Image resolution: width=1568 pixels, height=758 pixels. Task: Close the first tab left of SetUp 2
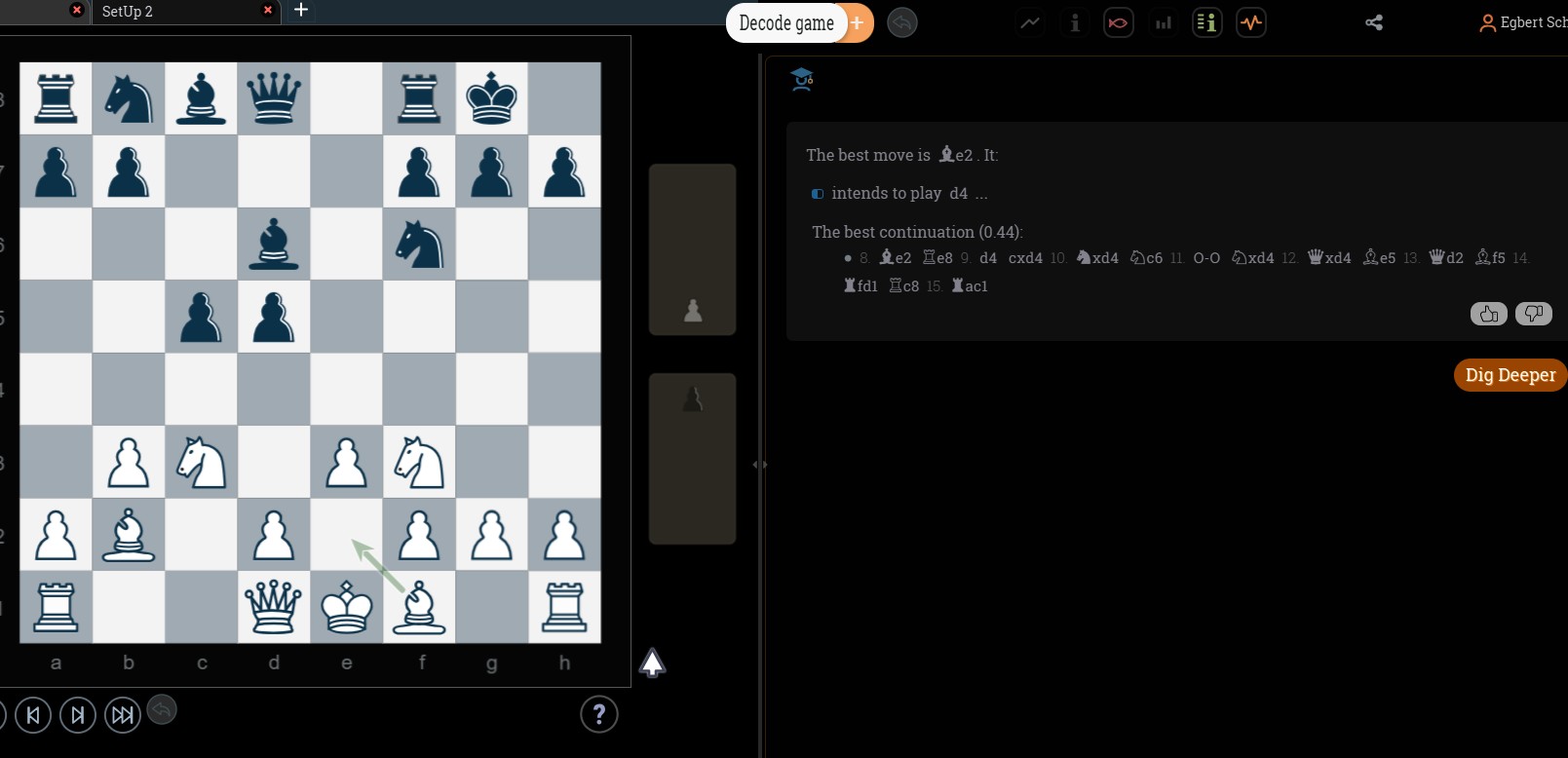point(77,10)
